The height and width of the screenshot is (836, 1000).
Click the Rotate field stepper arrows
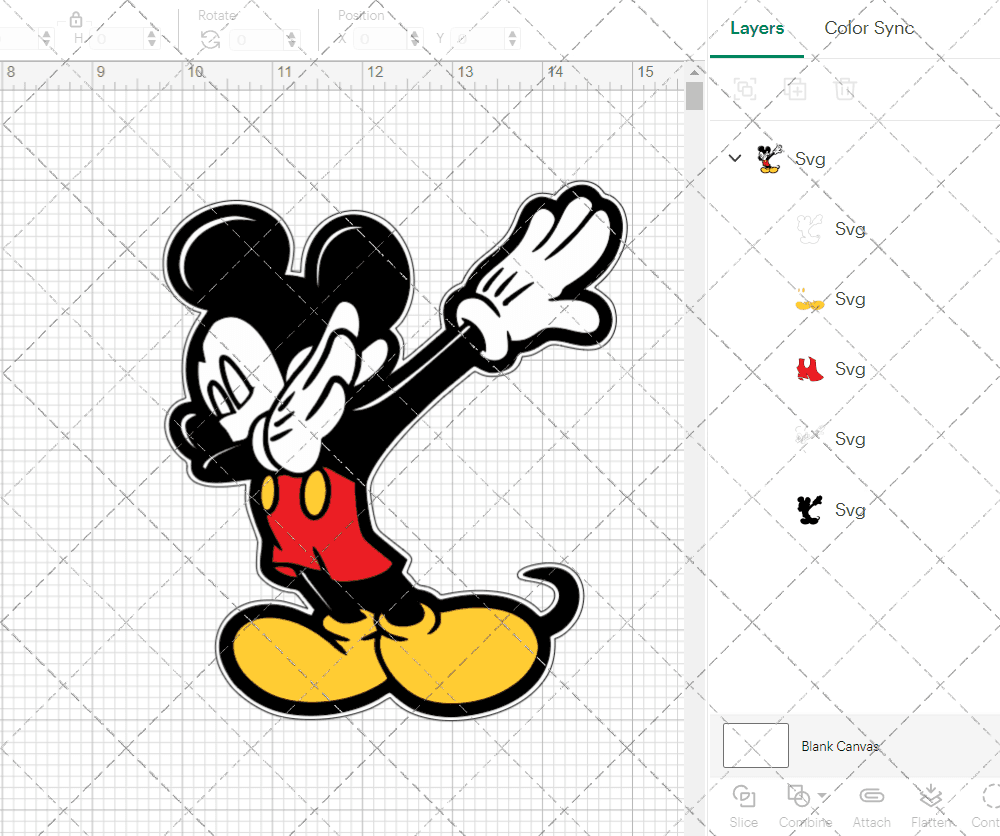[292, 40]
